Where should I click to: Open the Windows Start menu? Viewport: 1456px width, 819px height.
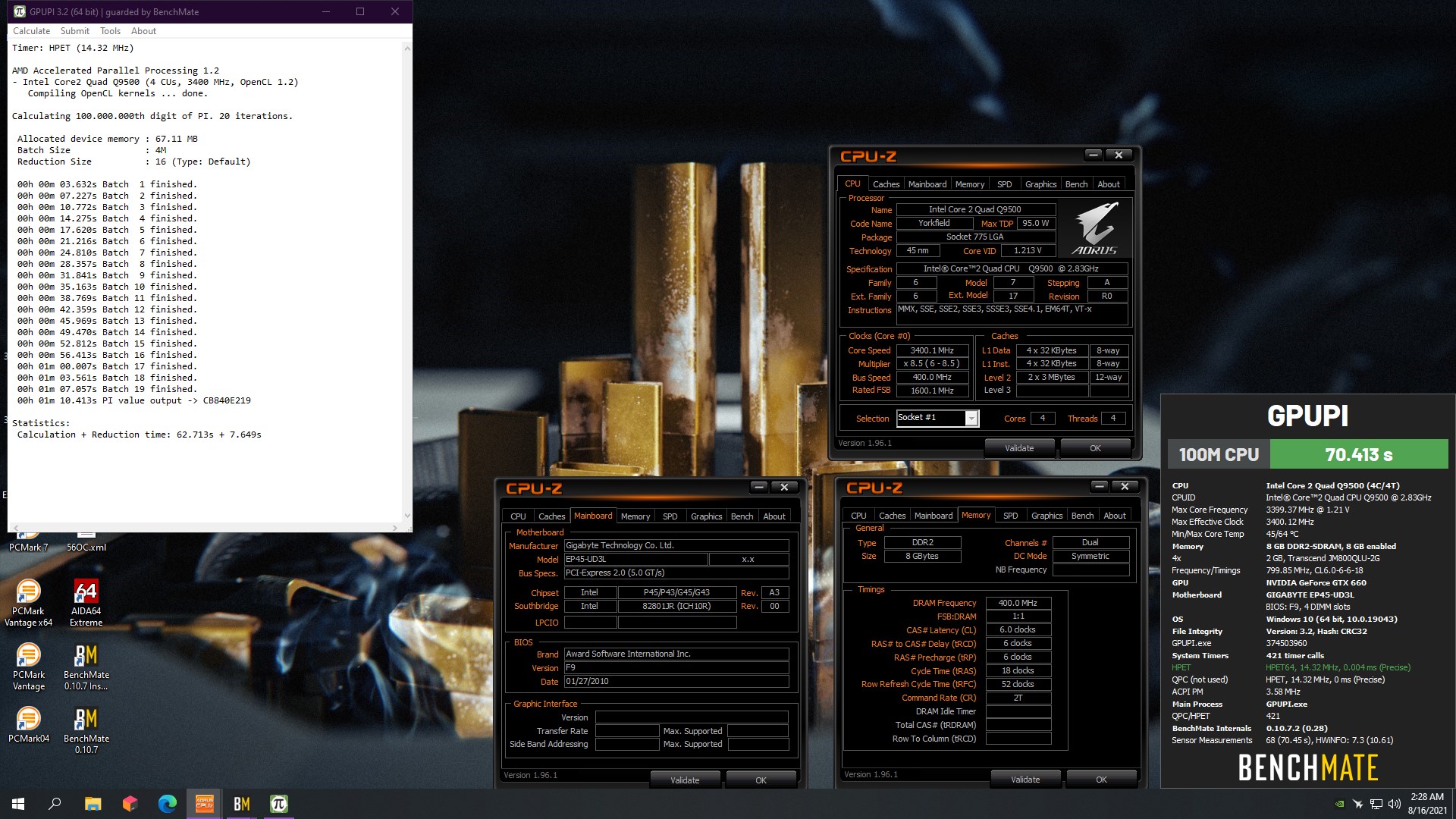18,804
